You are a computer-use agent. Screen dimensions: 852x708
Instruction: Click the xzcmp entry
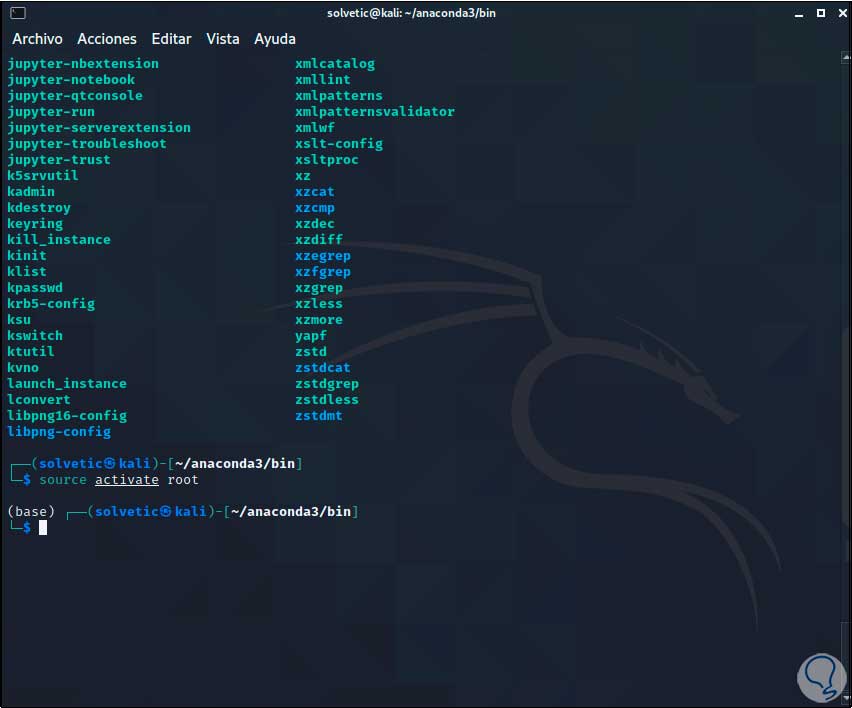(x=315, y=208)
